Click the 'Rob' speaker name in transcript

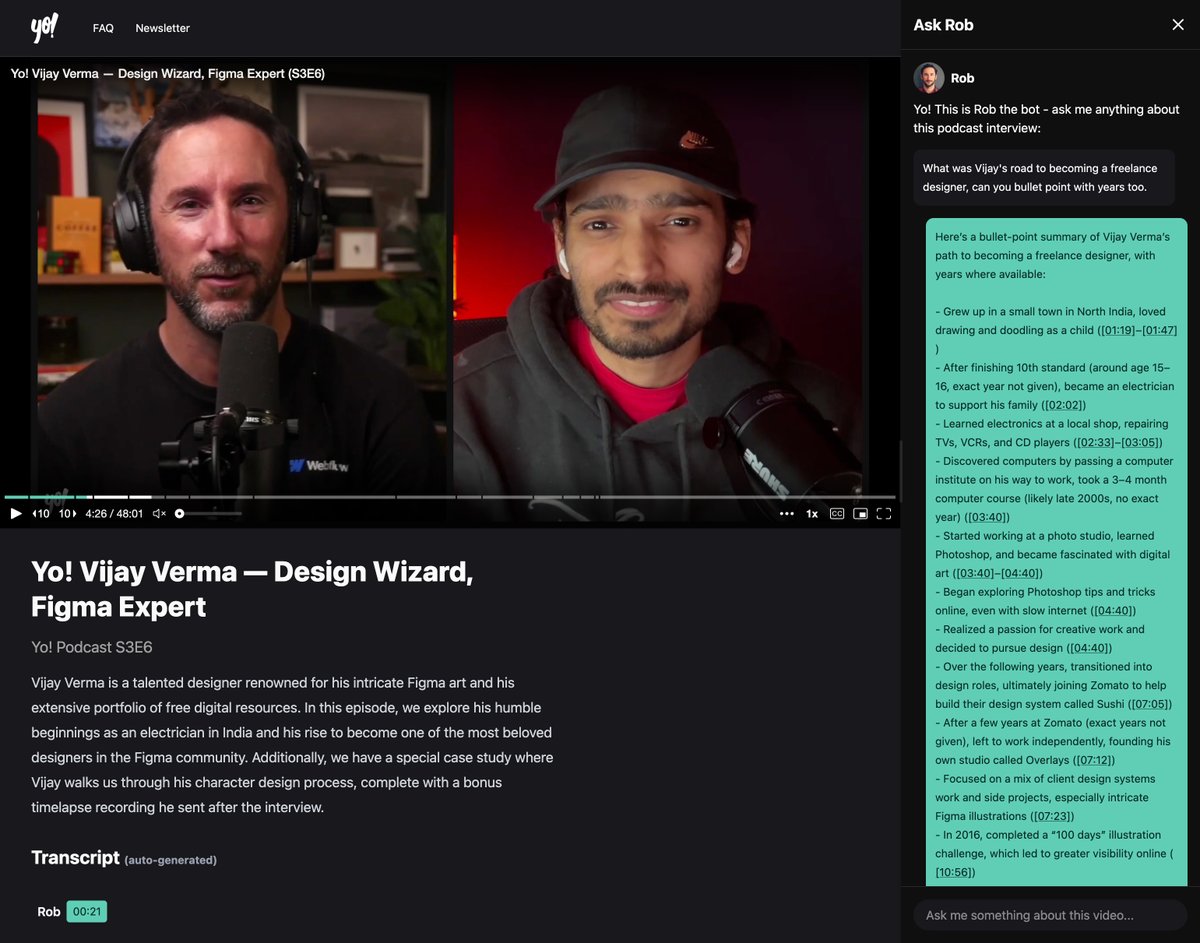coord(49,912)
